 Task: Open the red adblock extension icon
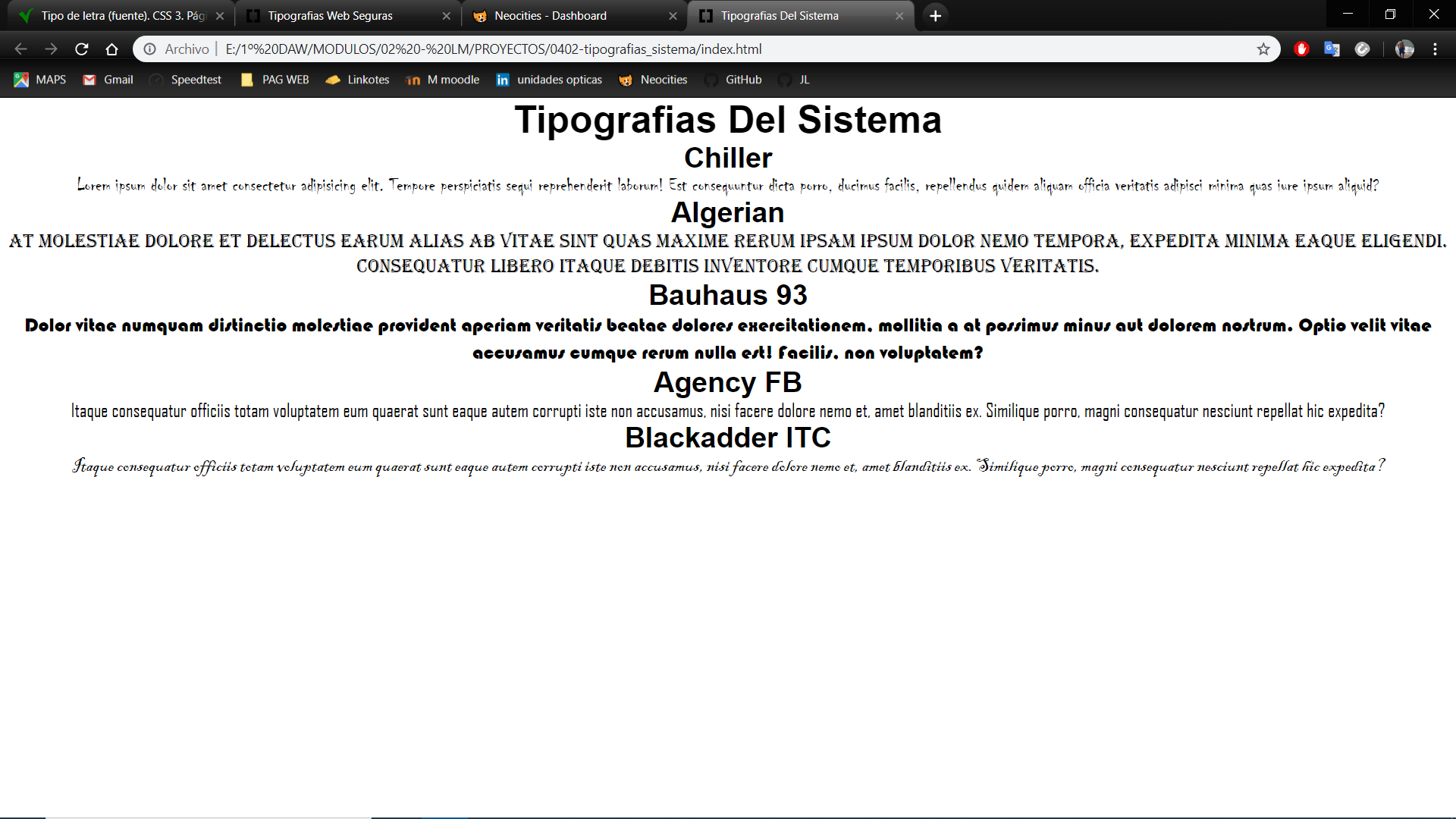(1302, 49)
